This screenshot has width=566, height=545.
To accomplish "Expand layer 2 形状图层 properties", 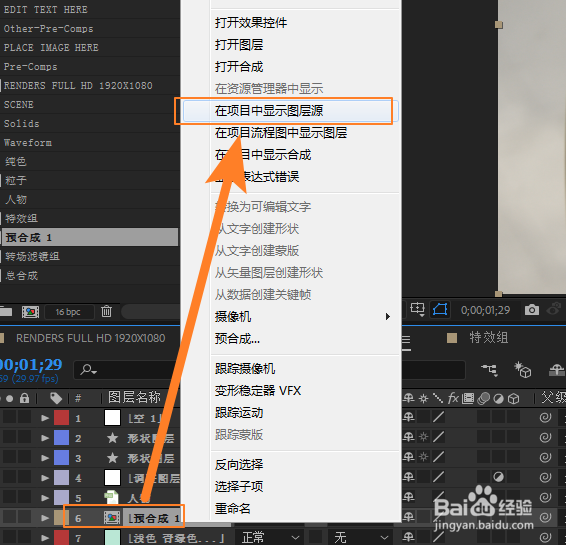I will pyautogui.click(x=45, y=438).
